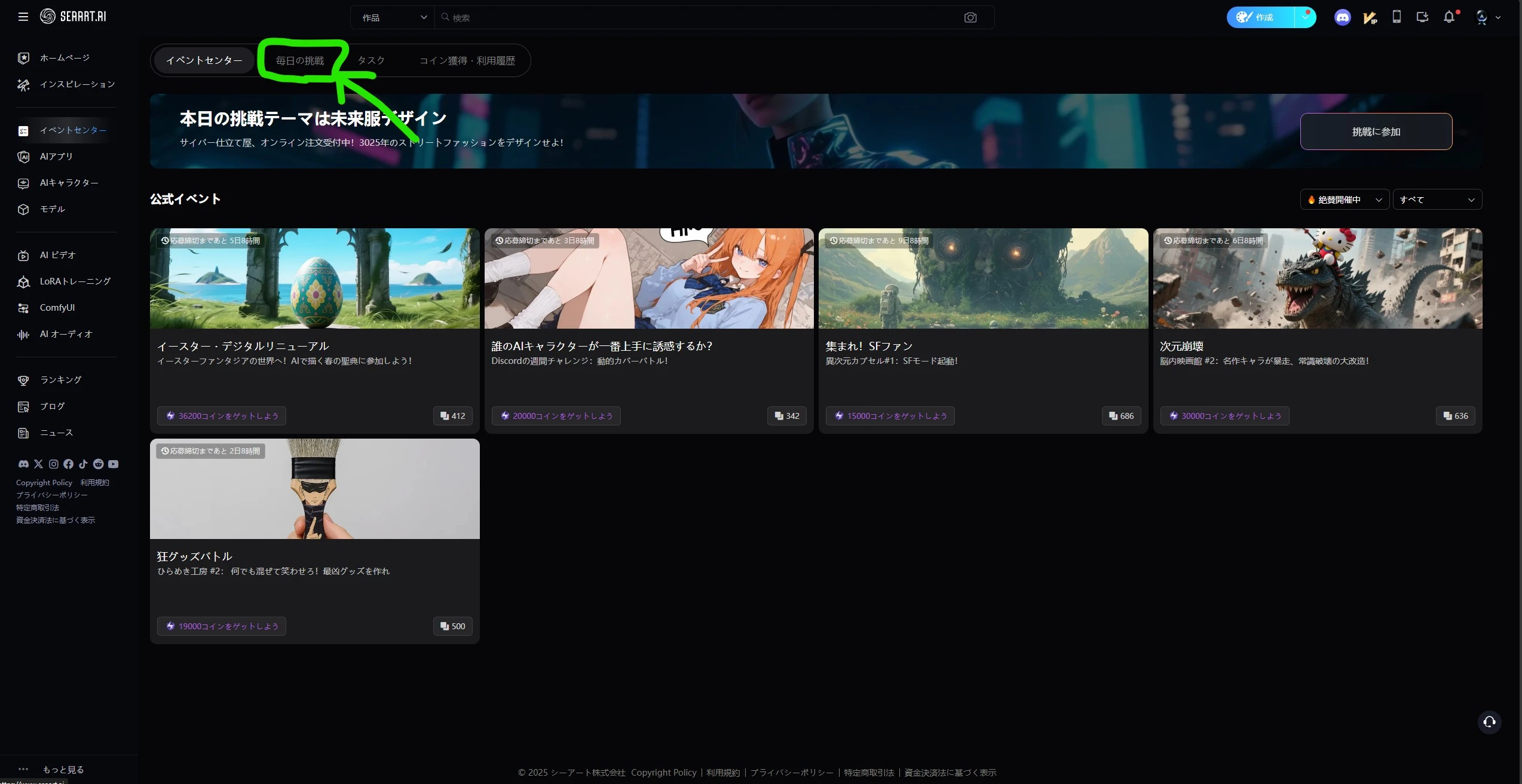The height and width of the screenshot is (784, 1522).
Task: Expand the 作品 search category dropdown
Action: [394, 17]
